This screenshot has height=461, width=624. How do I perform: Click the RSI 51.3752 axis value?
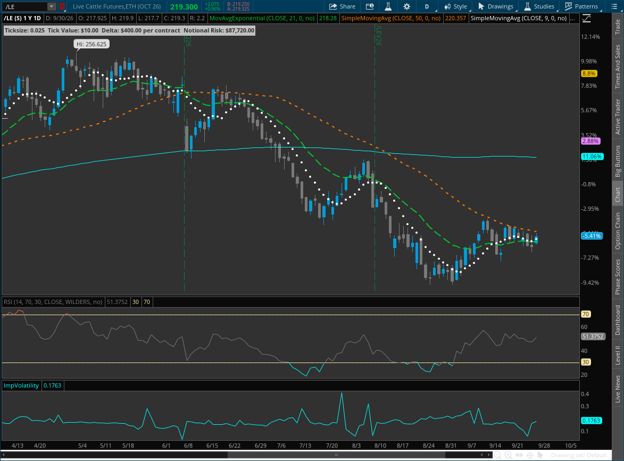(x=593, y=337)
